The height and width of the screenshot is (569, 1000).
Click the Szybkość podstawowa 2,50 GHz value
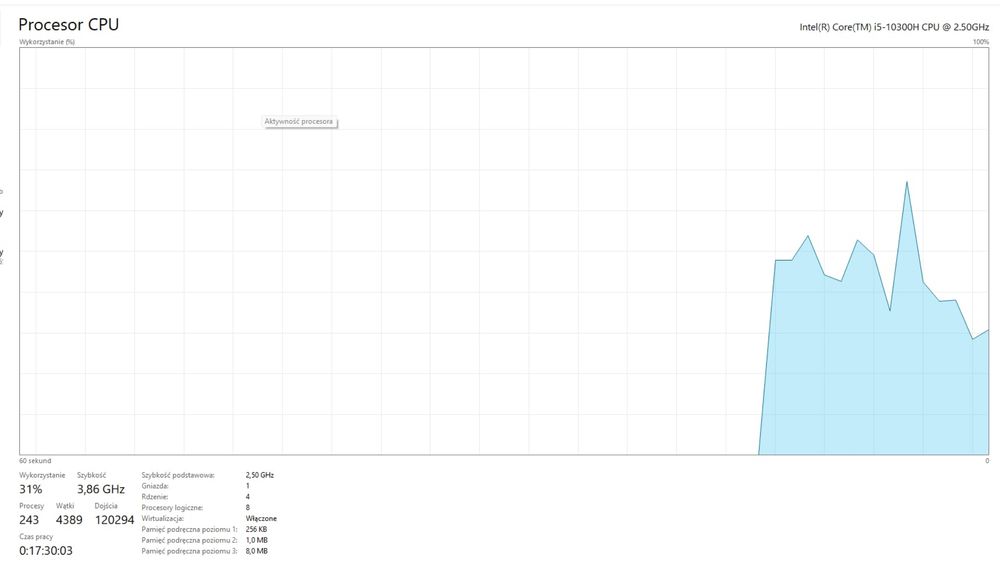[x=260, y=475]
